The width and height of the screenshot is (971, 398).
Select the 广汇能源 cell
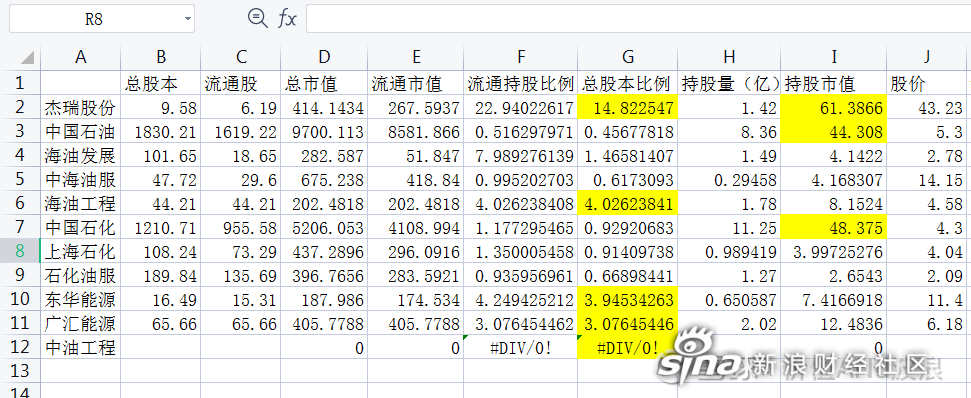coord(81,324)
